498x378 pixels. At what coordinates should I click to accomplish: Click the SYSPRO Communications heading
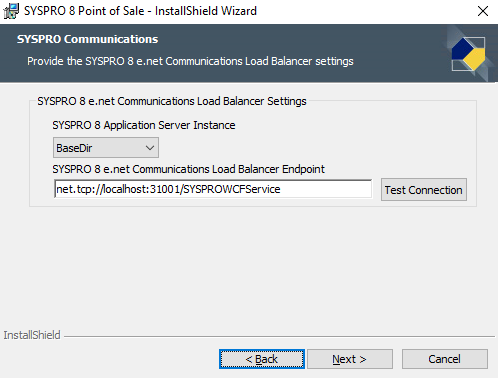[87, 39]
